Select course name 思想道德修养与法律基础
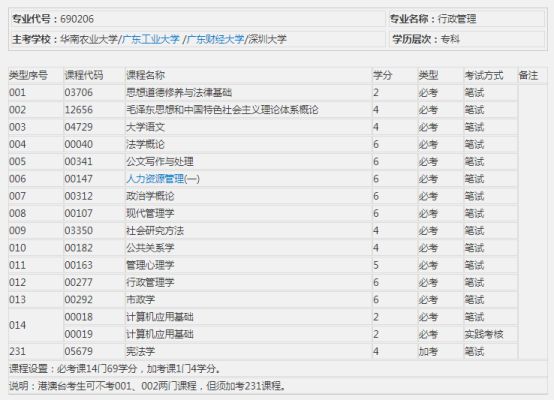Viewport: 554px width, 400px height. [179, 93]
